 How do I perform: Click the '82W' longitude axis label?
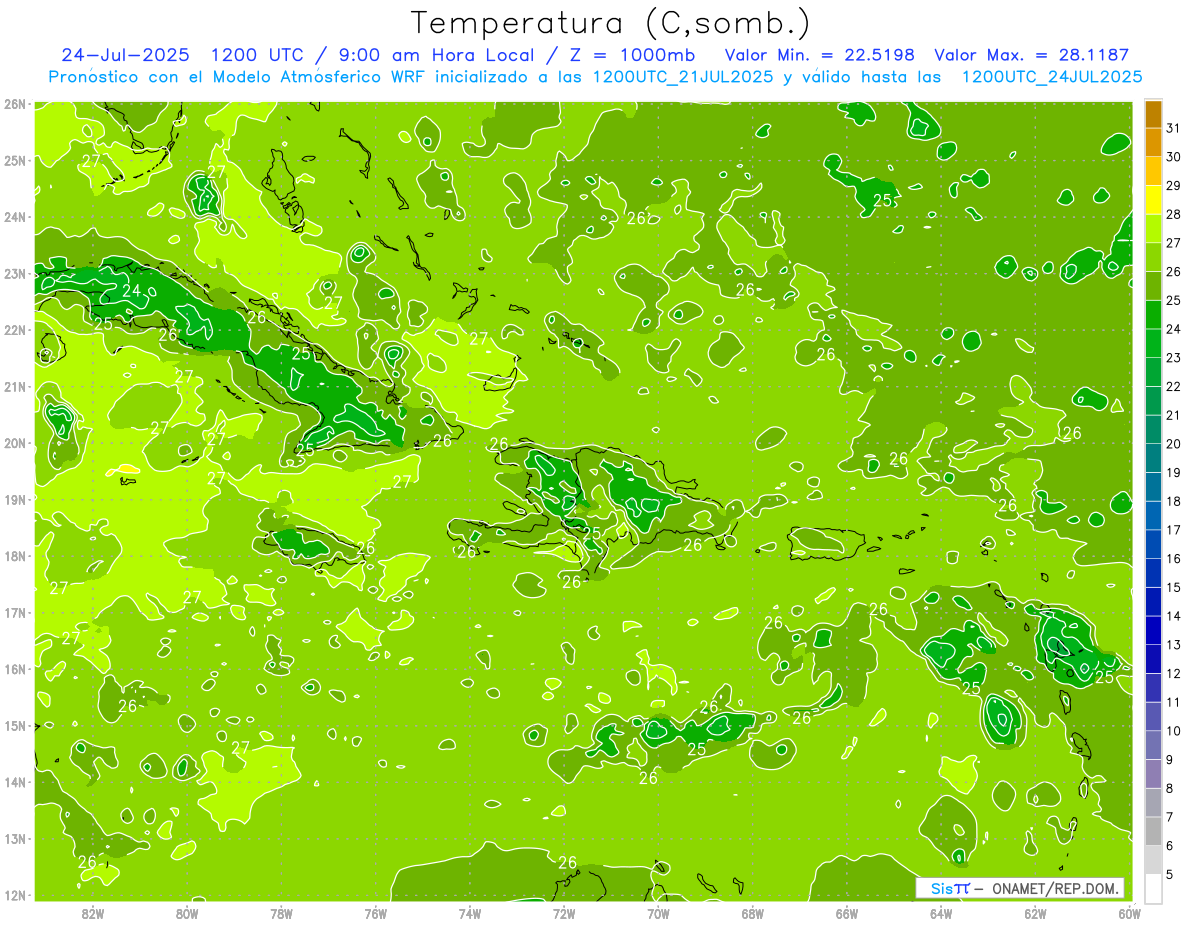coord(93,913)
